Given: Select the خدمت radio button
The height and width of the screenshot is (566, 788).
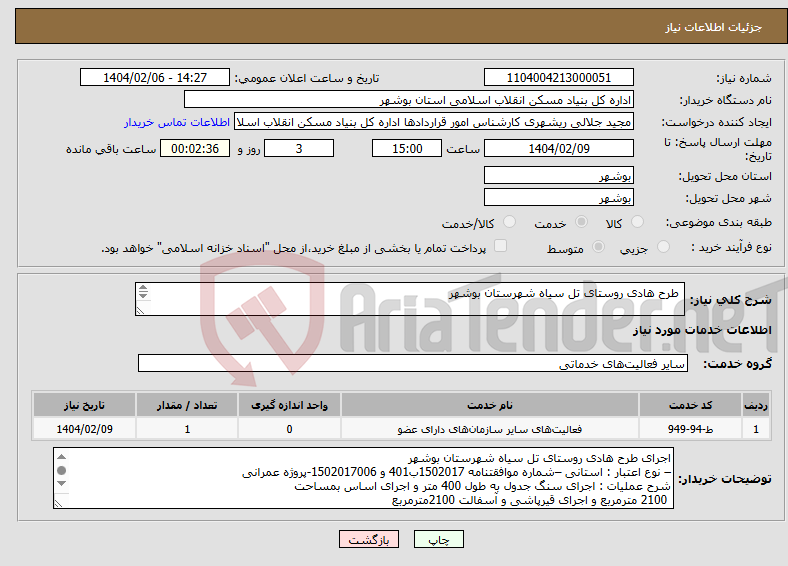Looking at the screenshot, I should pos(581,222).
